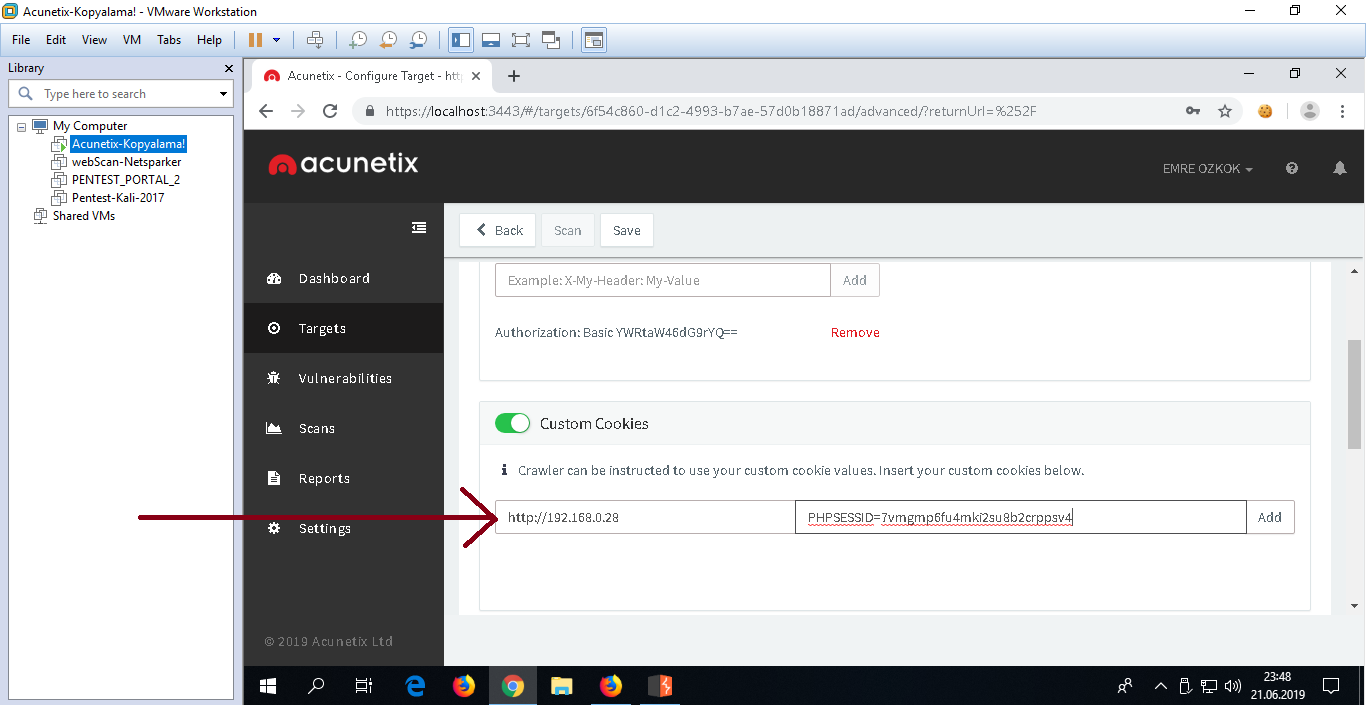Click the page vertical scrollbar thumb
The height and width of the screenshot is (705, 1366).
(1355, 394)
